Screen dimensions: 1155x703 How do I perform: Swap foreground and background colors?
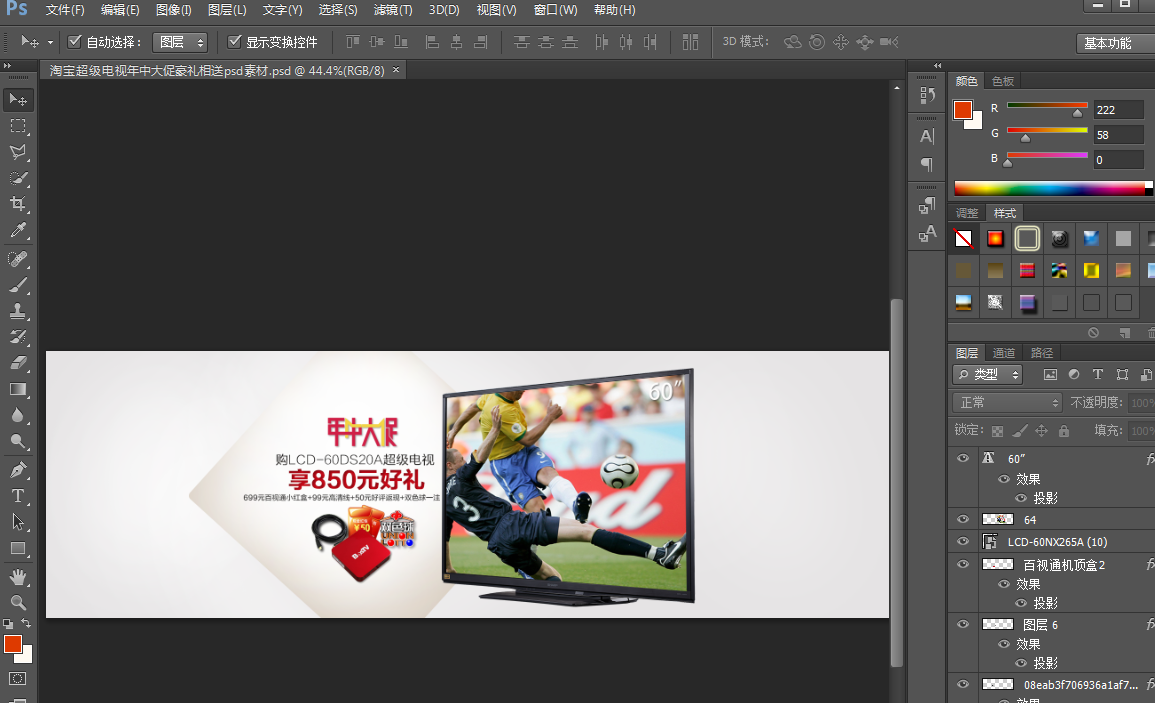(26, 623)
